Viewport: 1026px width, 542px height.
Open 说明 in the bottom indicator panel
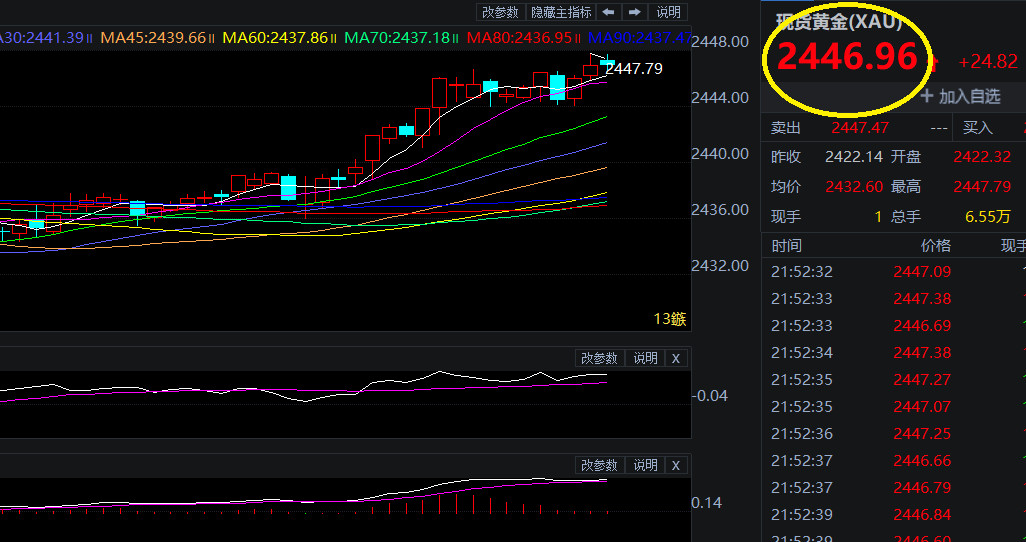[645, 465]
